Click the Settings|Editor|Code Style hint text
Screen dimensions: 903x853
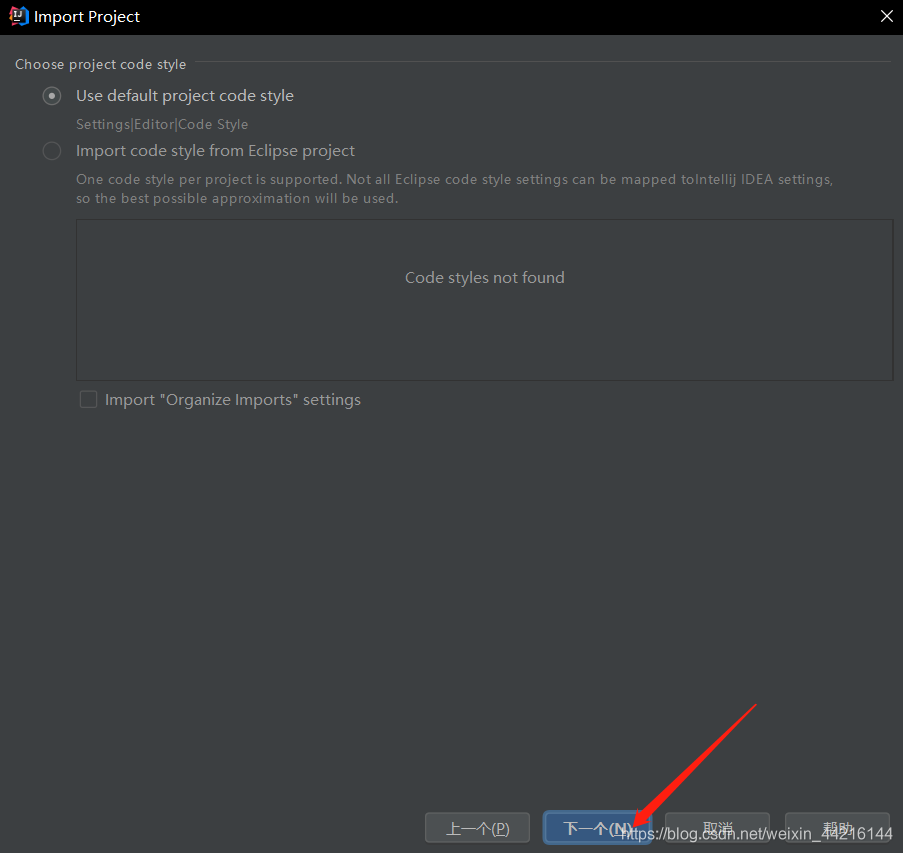(x=162, y=124)
